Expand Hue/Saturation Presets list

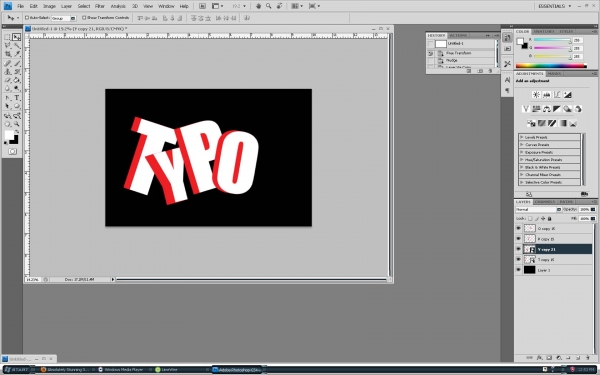pyautogui.click(x=522, y=160)
